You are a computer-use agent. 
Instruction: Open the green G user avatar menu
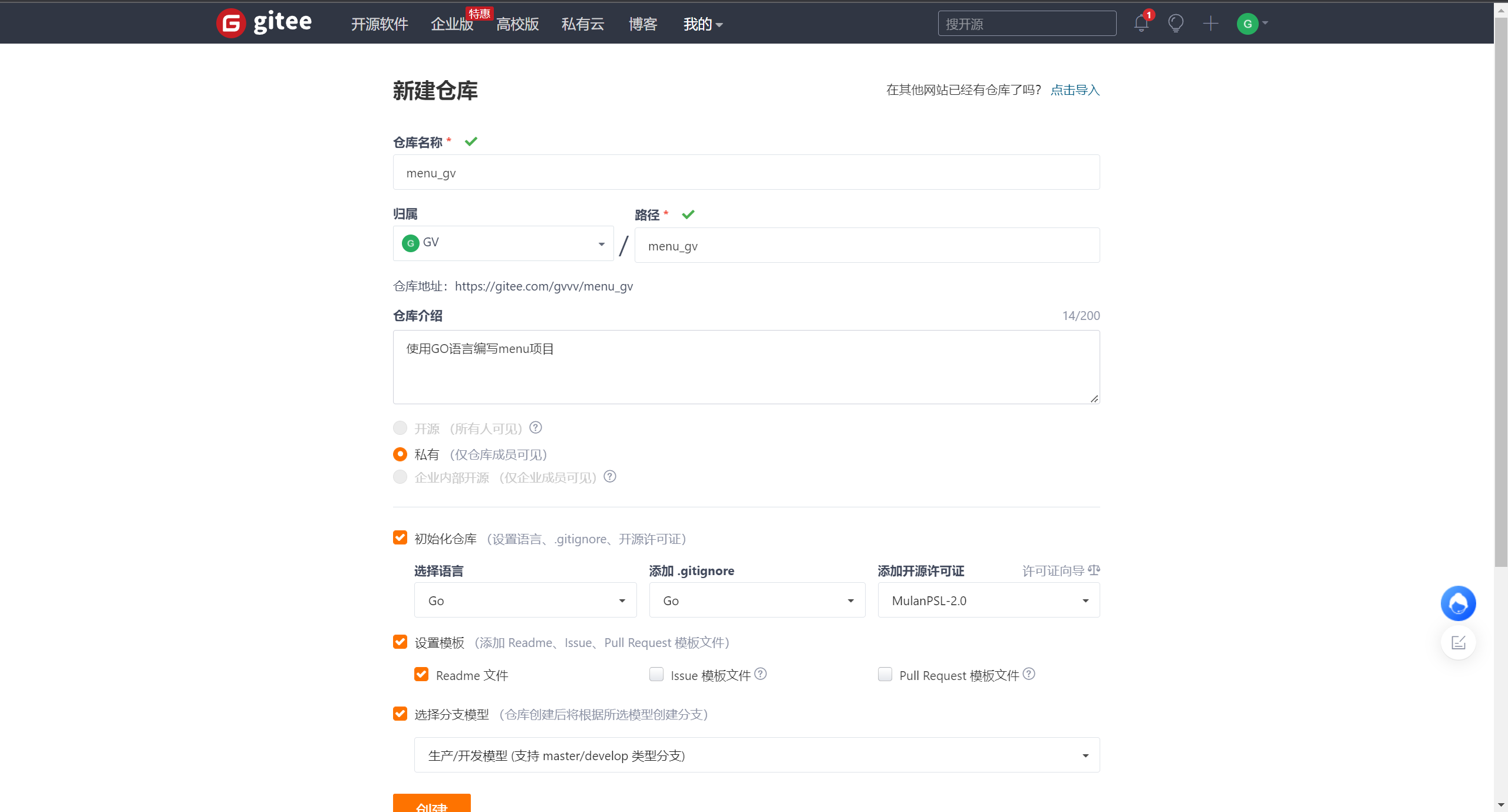(1248, 24)
